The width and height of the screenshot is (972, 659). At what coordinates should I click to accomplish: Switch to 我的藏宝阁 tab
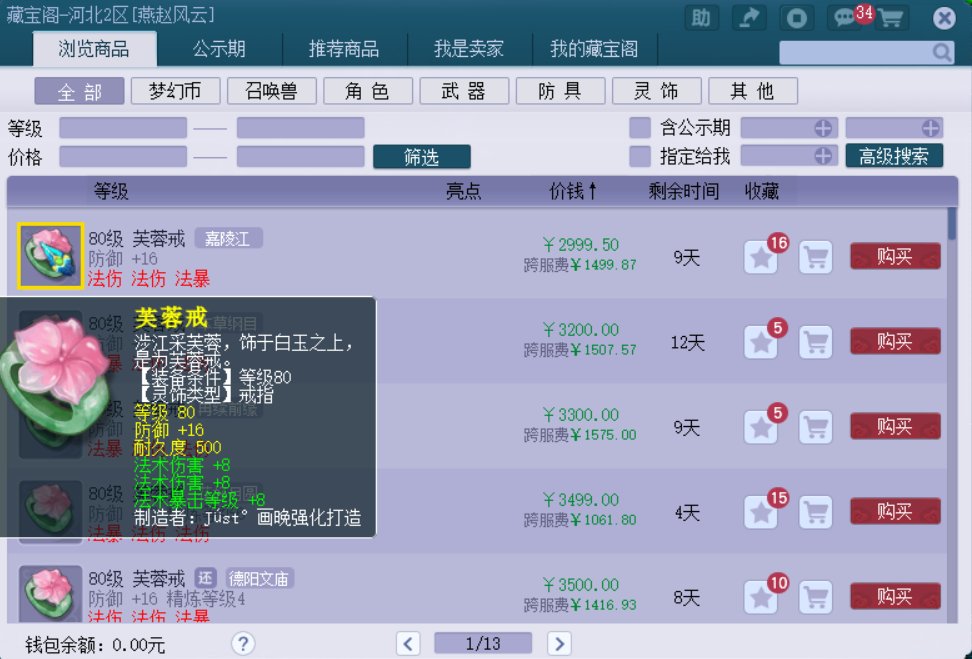[x=594, y=49]
